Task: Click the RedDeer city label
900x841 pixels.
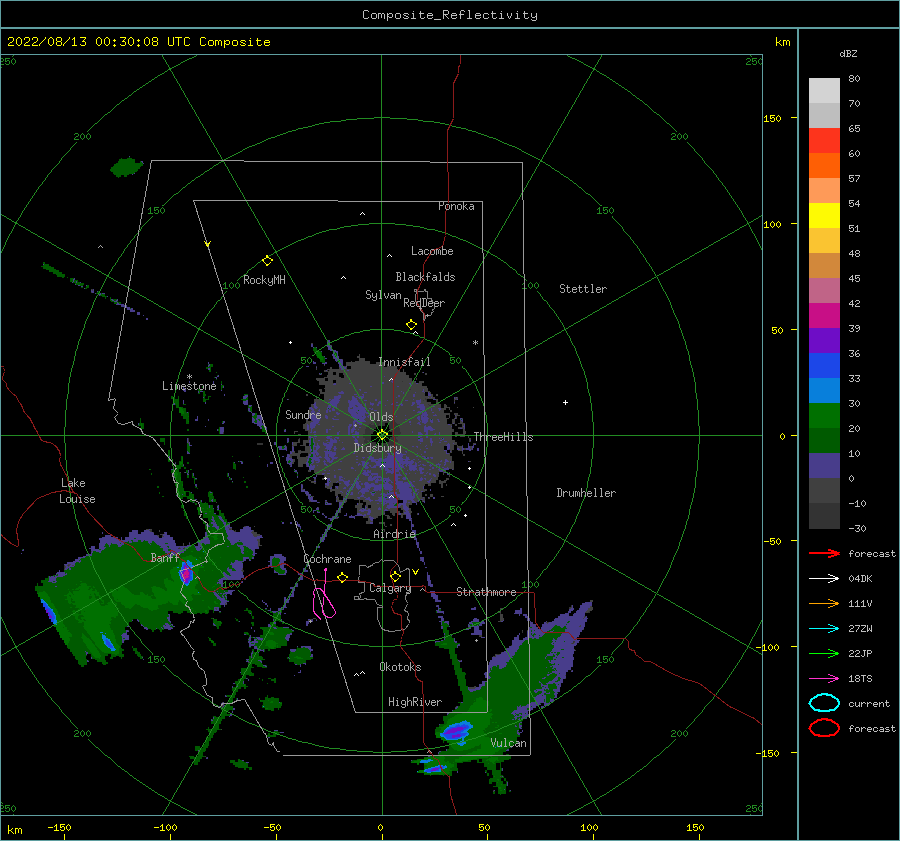Action: [x=424, y=303]
